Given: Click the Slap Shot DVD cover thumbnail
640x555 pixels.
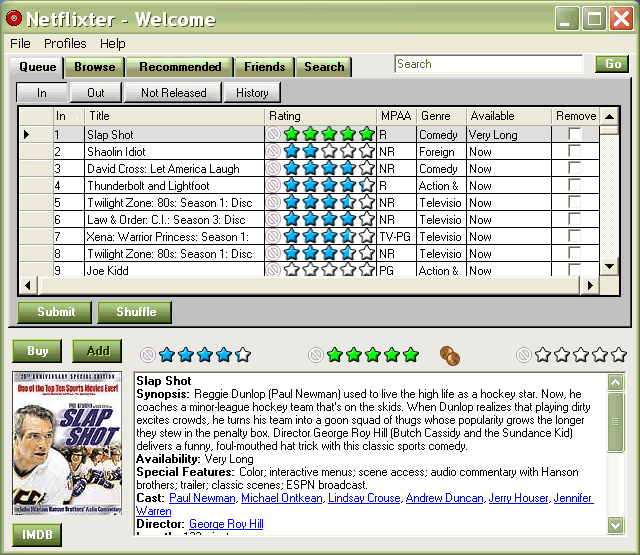Looking at the screenshot, I should [67, 443].
